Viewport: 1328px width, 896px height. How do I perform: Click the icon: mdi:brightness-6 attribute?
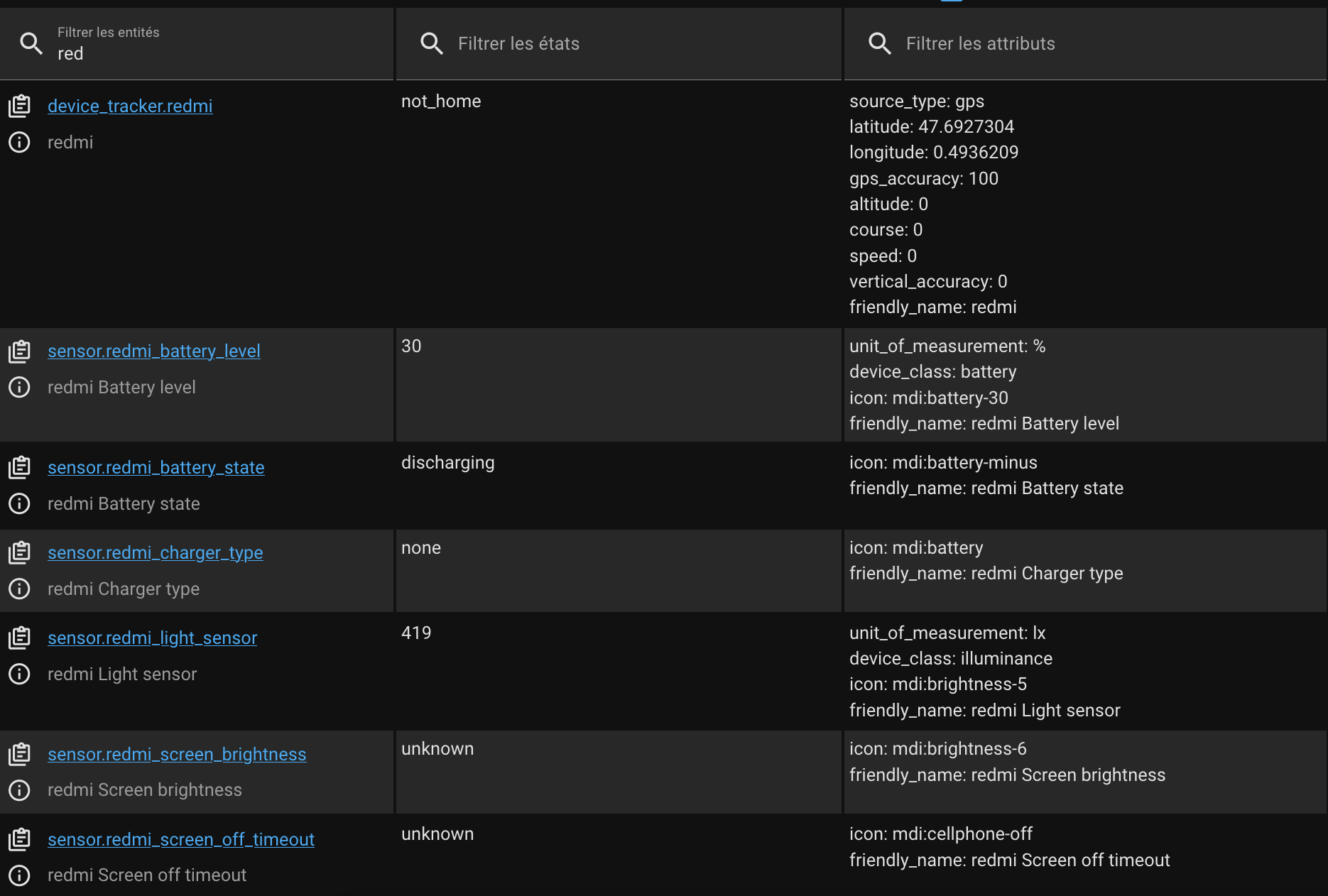[938, 749]
